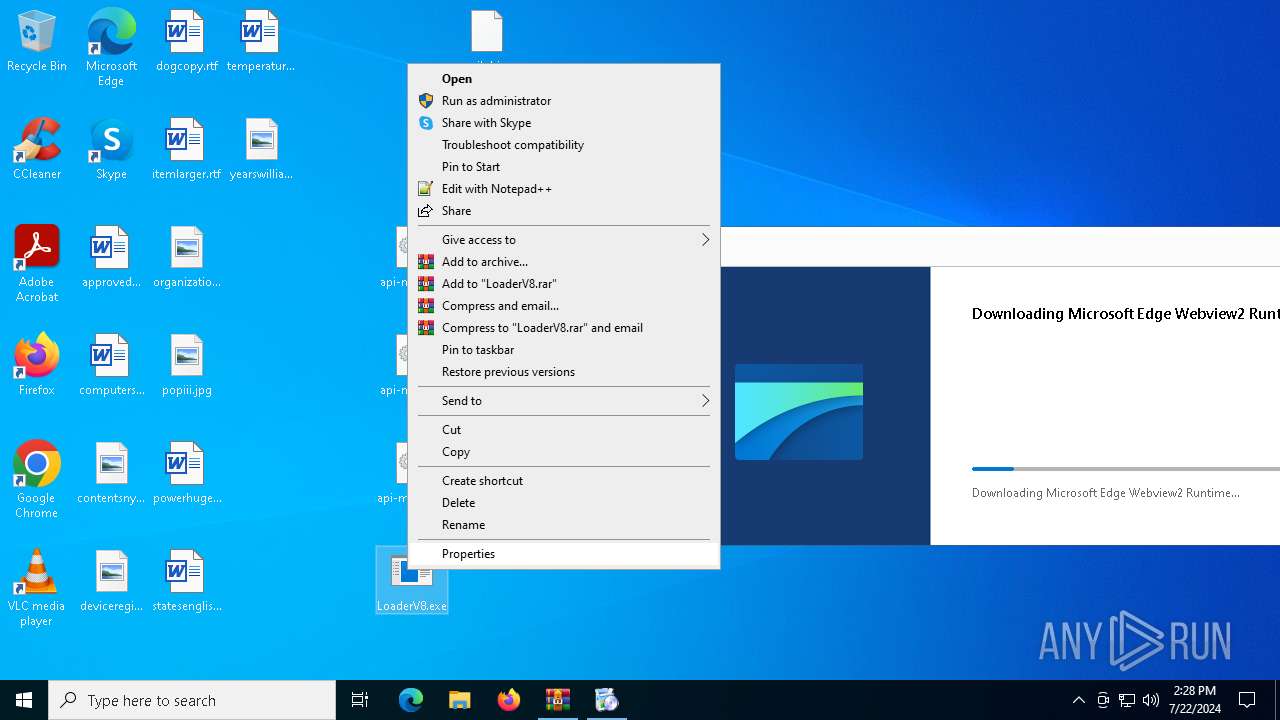This screenshot has width=1280, height=720.
Task: Select the computers... Word document icon
Action: coord(111,365)
